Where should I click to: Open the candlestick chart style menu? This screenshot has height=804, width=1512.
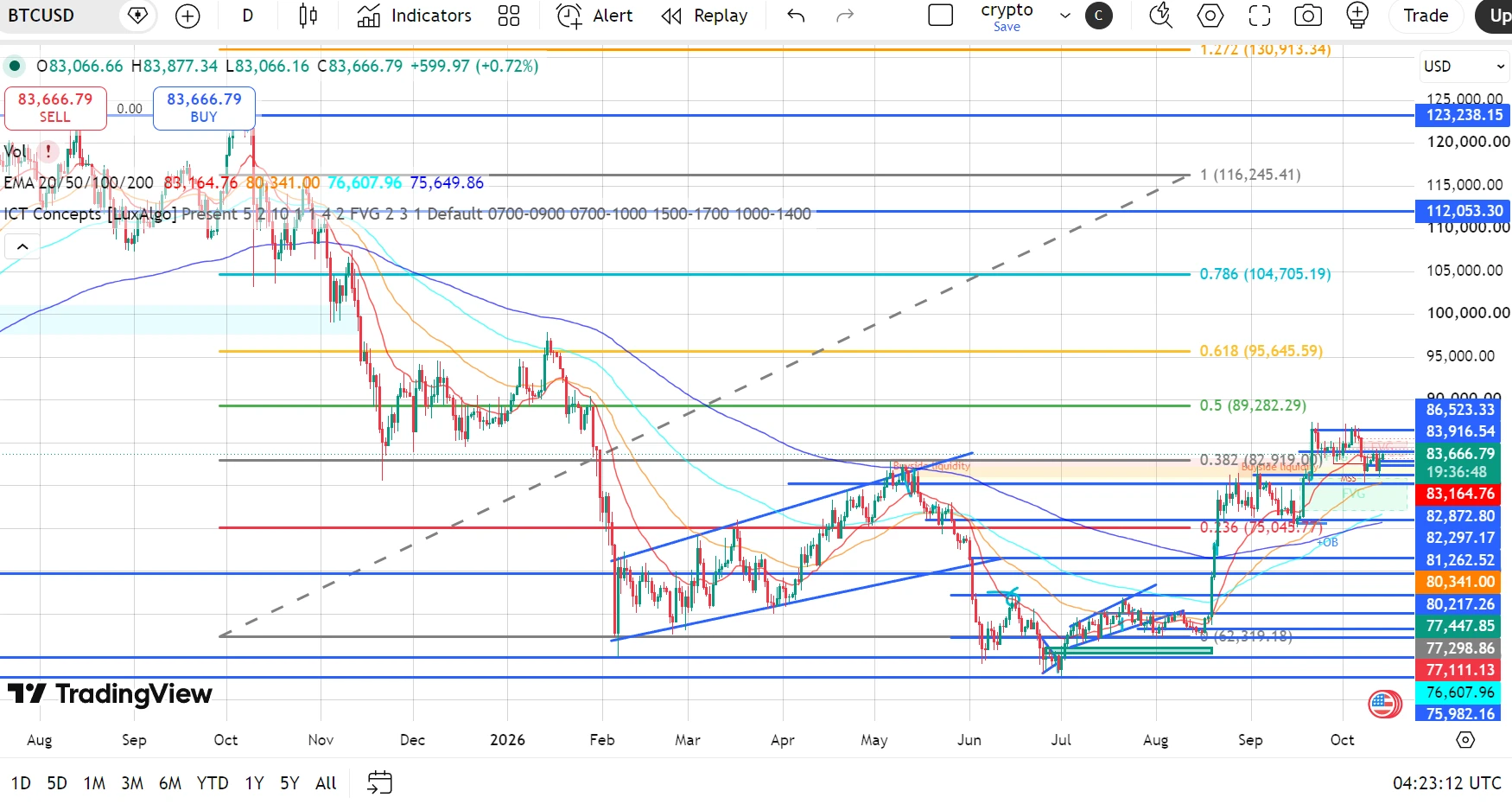308,16
